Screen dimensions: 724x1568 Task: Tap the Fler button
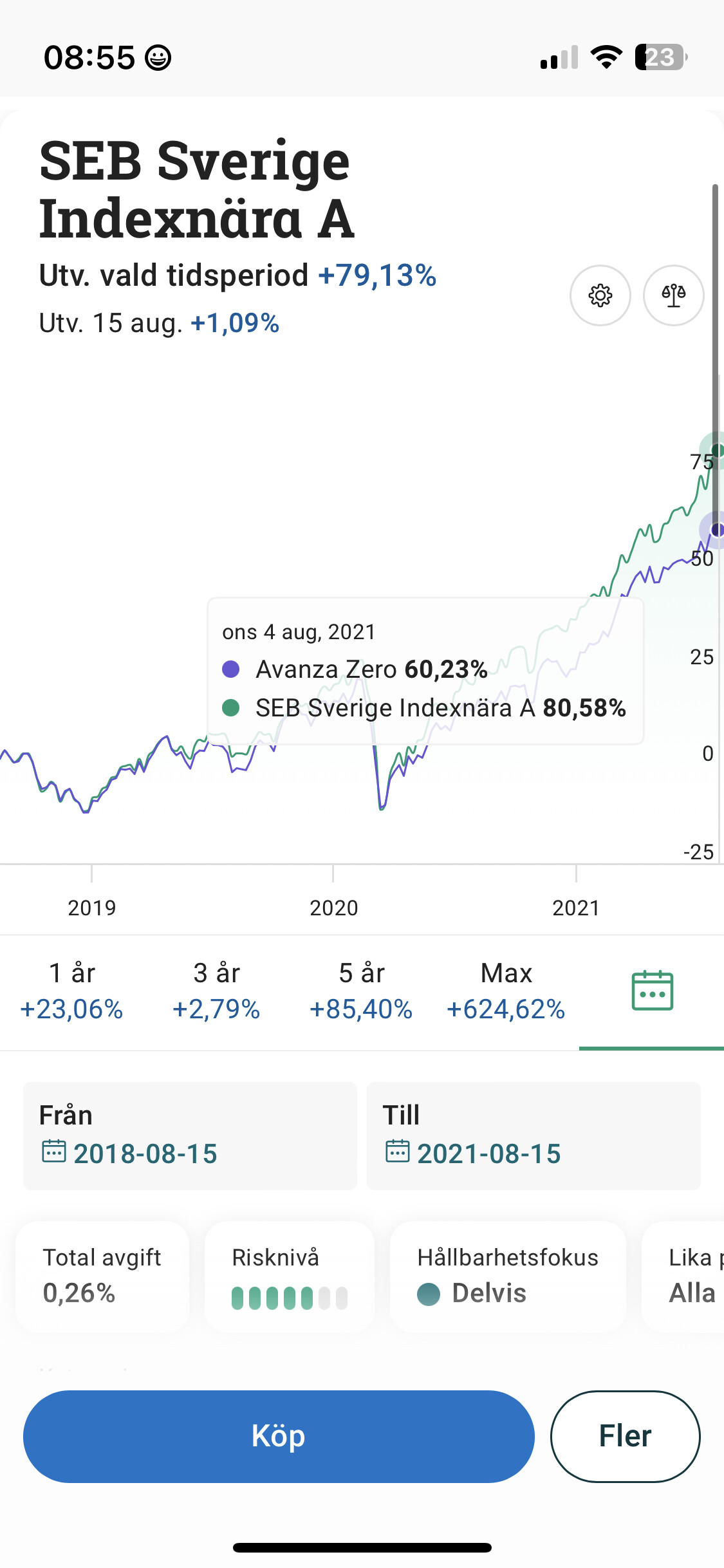[625, 1436]
